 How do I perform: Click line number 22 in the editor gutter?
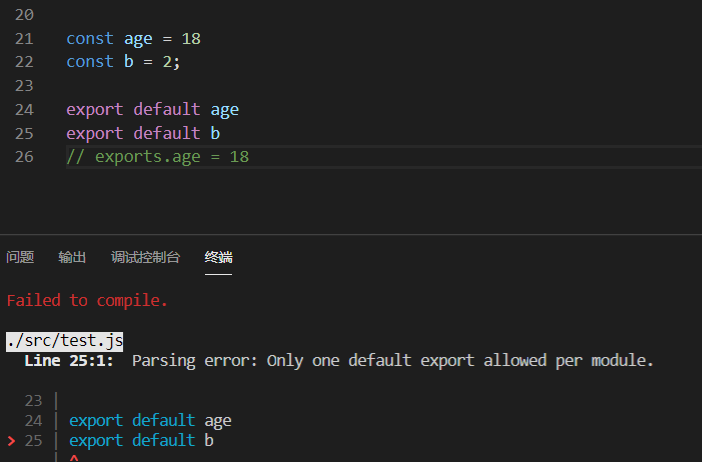(24, 62)
